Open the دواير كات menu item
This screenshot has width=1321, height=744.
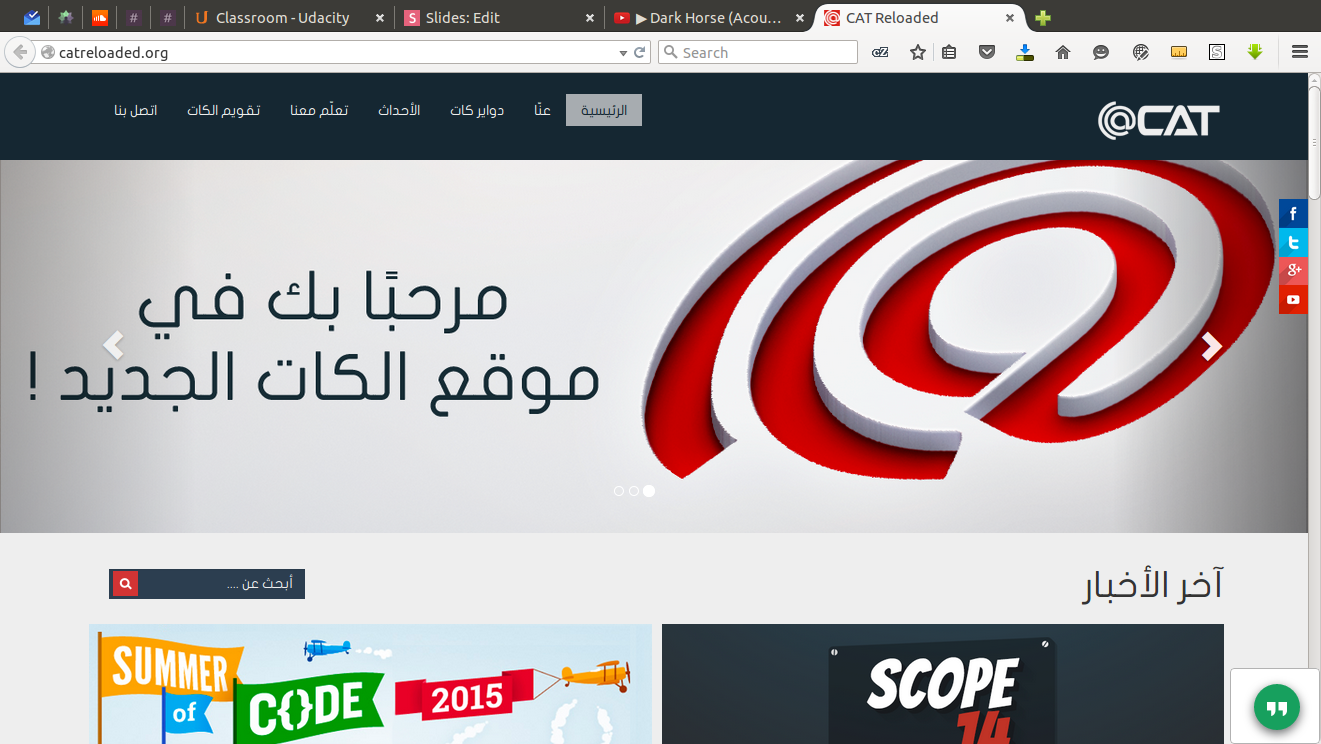click(x=477, y=110)
